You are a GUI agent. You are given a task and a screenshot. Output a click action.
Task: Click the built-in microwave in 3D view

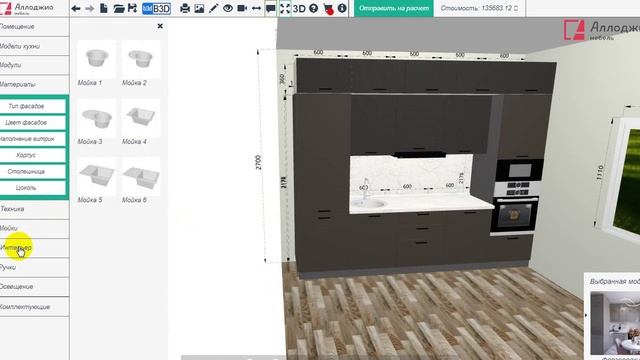point(519,170)
